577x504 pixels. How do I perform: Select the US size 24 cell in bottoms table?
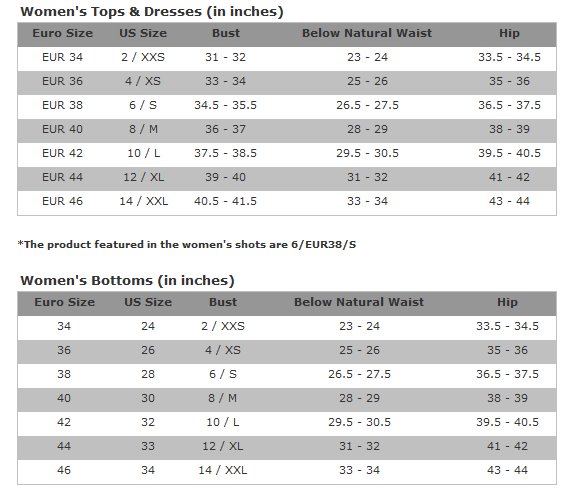pyautogui.click(x=148, y=326)
